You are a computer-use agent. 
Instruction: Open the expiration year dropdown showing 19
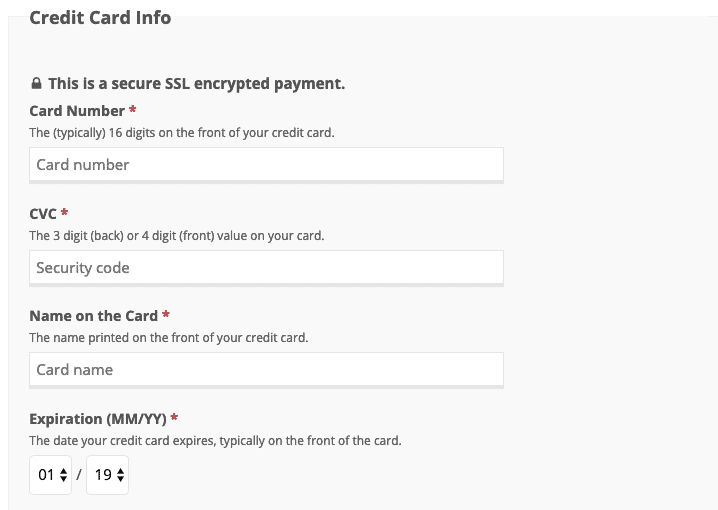pos(107,475)
